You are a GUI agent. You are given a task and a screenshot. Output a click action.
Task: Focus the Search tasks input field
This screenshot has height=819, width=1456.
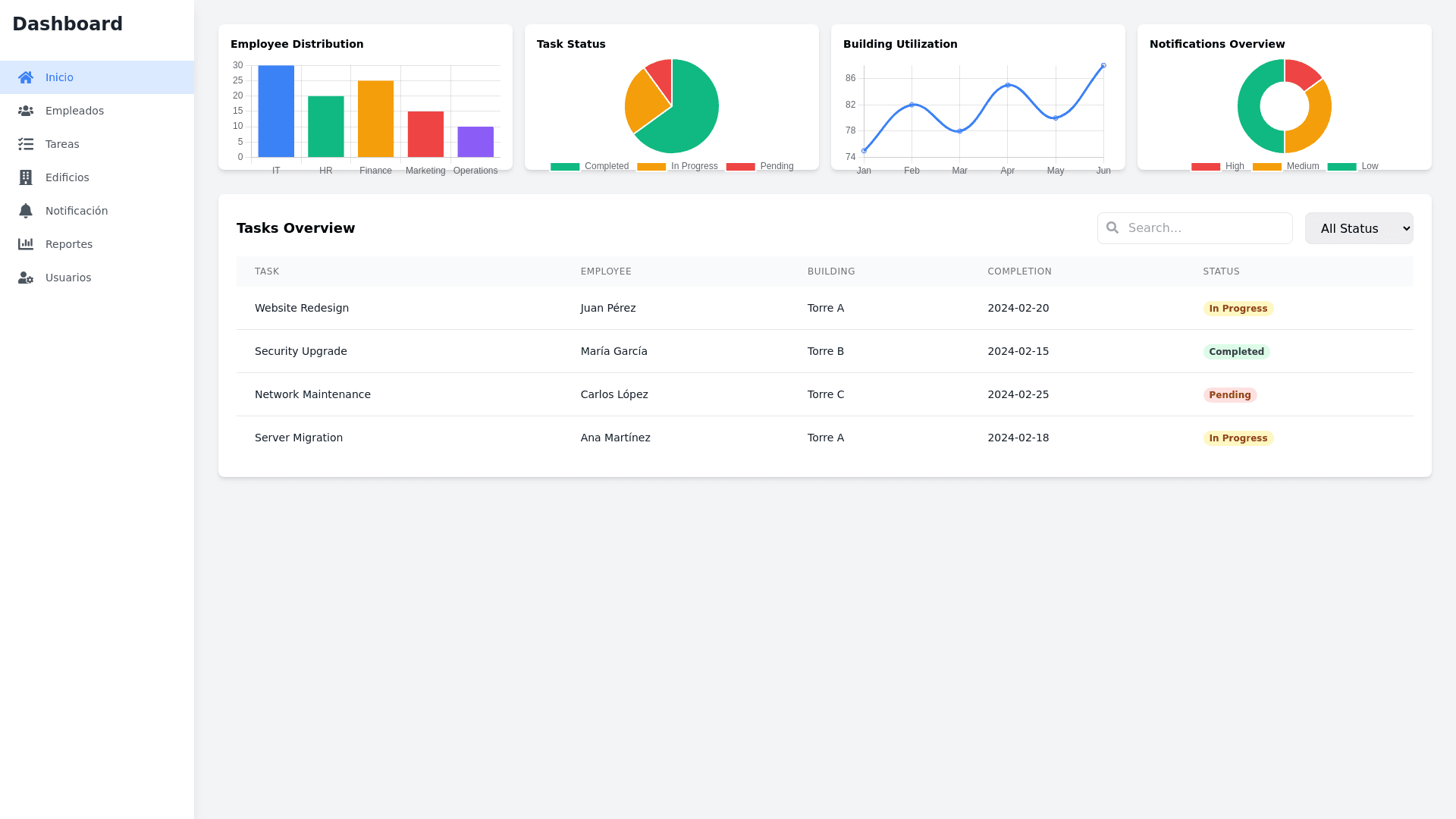click(1206, 228)
